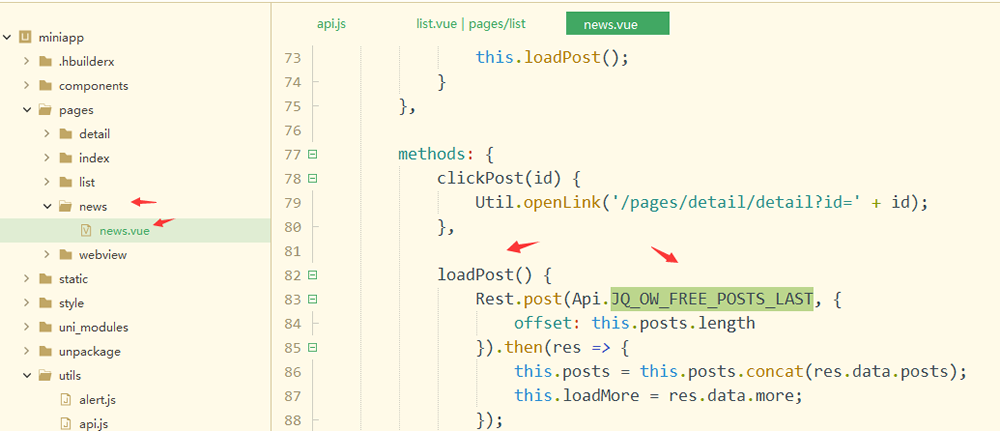This screenshot has height=431, width=1000.
Task: Click the highlighted JQ_OW_FREE_POSTS_LAST text
Action: point(712,299)
